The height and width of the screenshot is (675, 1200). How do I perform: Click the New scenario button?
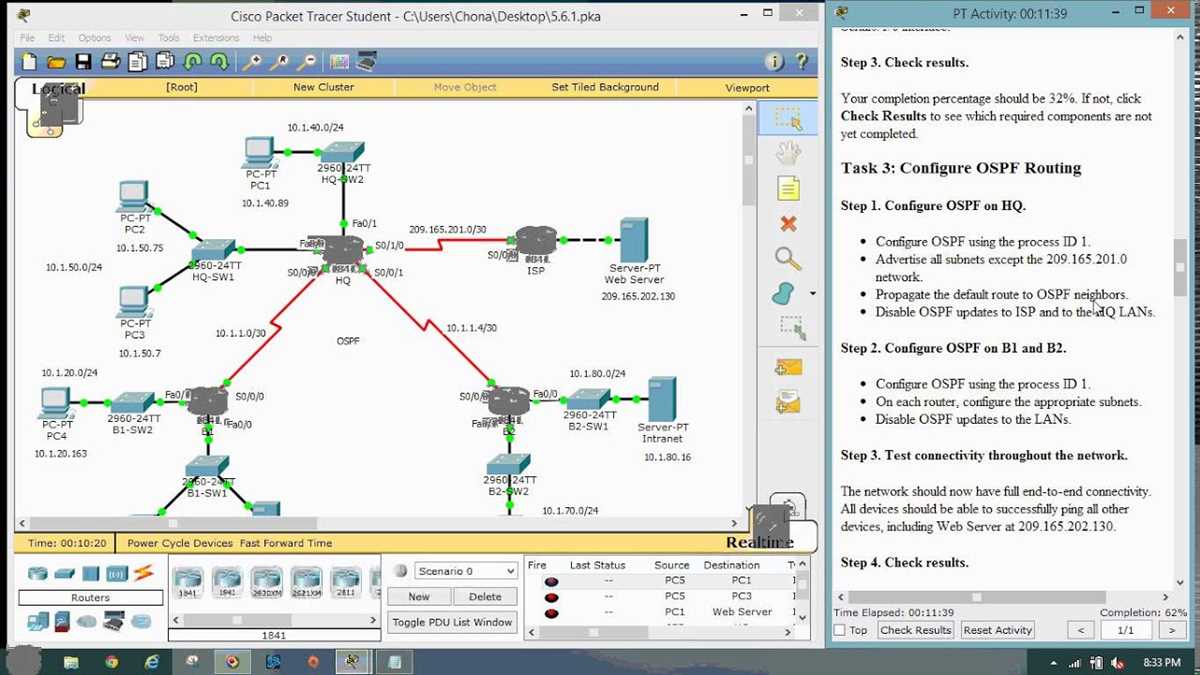[x=419, y=596]
